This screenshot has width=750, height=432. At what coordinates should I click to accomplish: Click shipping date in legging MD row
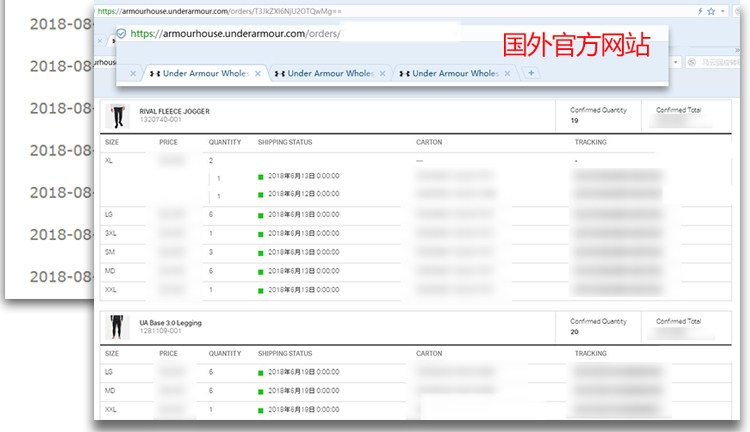(x=304, y=391)
